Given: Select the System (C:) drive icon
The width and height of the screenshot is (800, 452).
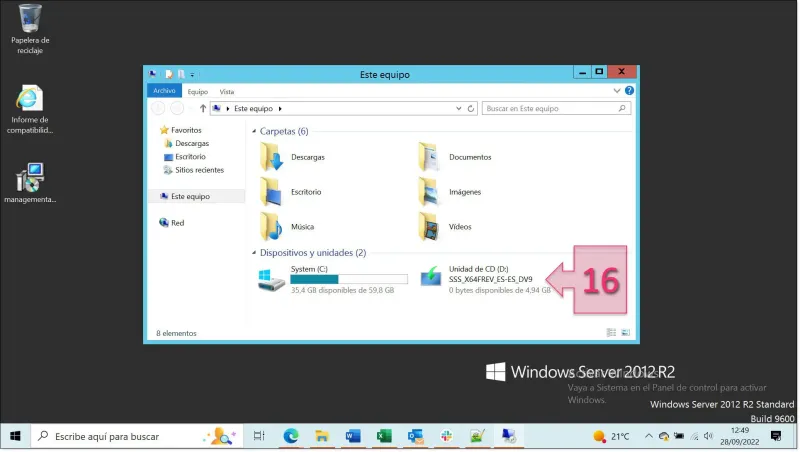Looking at the screenshot, I should coord(271,280).
